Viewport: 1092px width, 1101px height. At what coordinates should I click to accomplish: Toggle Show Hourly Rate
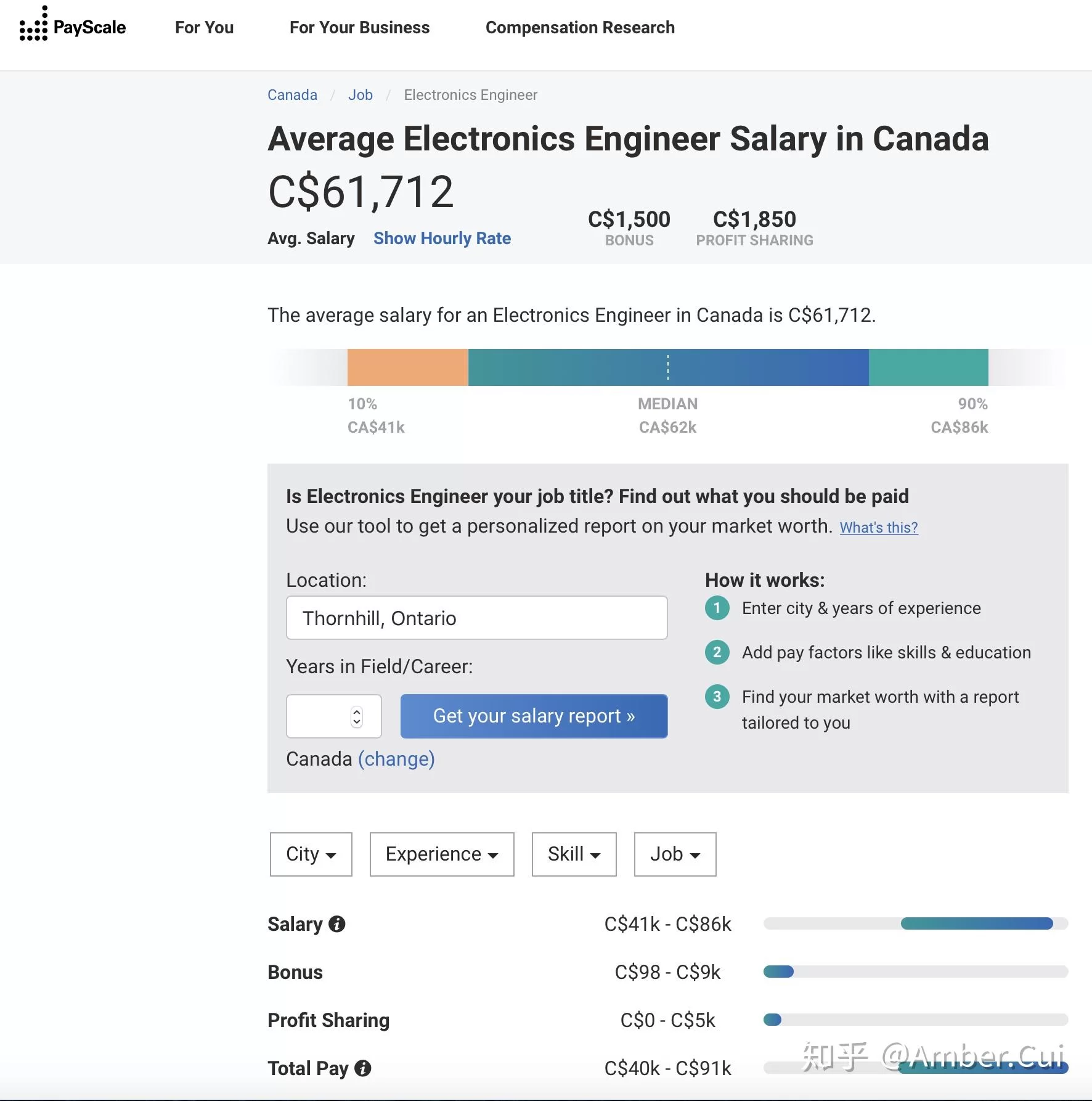click(442, 239)
